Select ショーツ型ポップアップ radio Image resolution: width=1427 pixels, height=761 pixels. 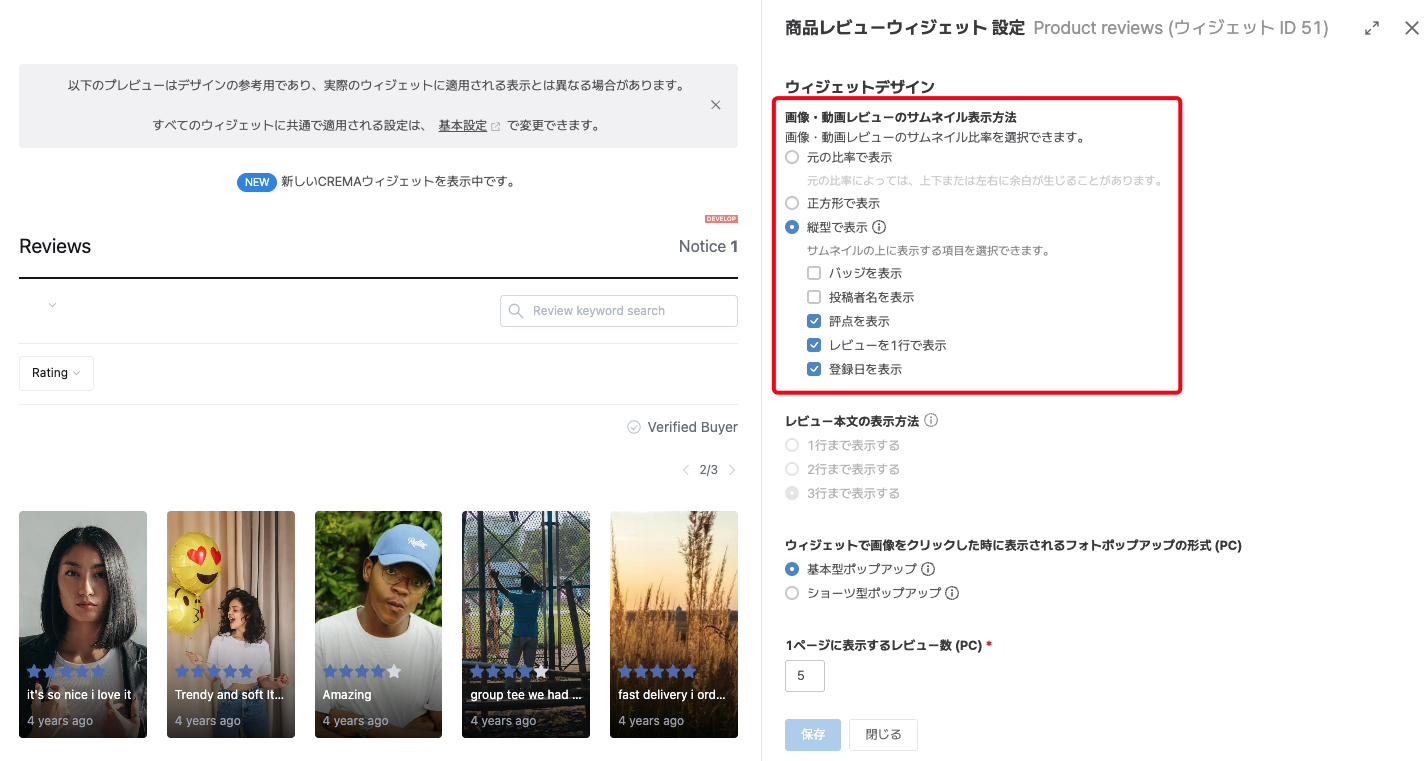792,593
